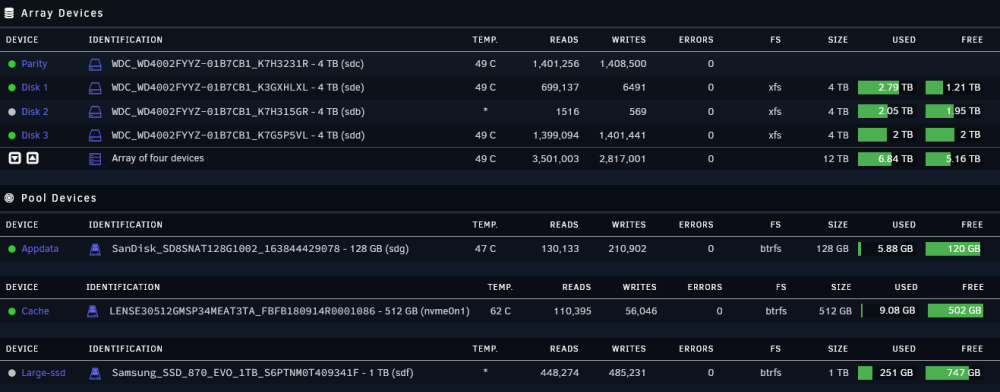Image resolution: width=1000 pixels, height=392 pixels.
Task: Click the array summary icon
Action: pos(94,159)
